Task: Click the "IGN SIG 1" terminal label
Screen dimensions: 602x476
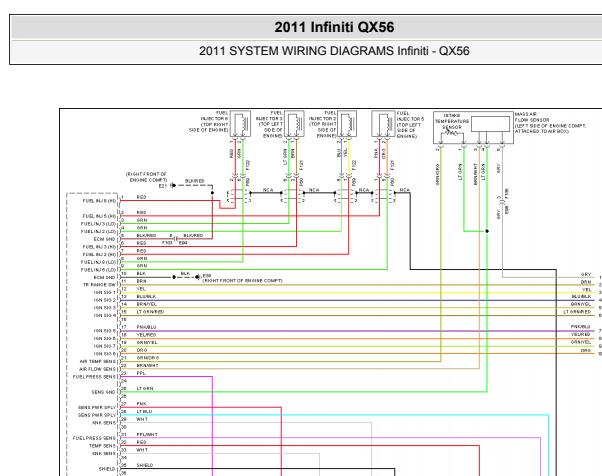Action: (x=104, y=293)
